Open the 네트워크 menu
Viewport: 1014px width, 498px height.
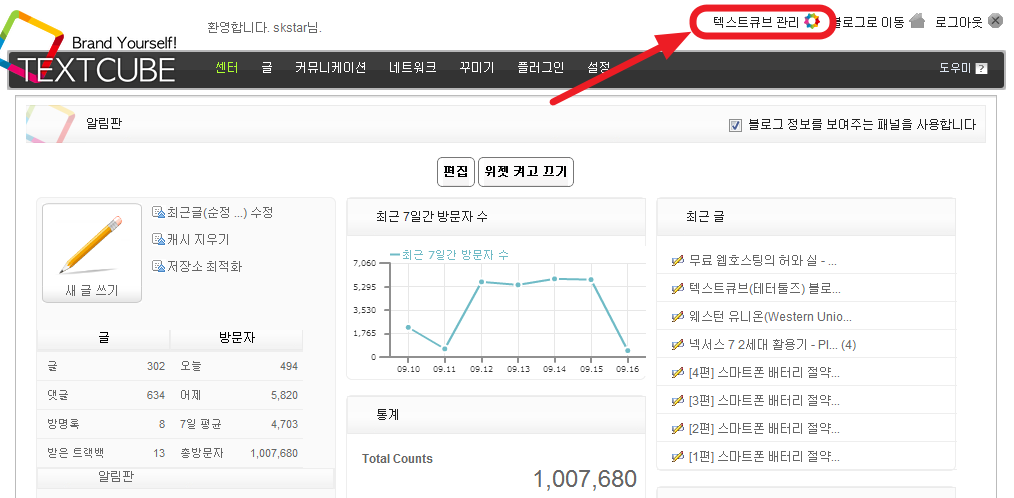click(x=413, y=67)
